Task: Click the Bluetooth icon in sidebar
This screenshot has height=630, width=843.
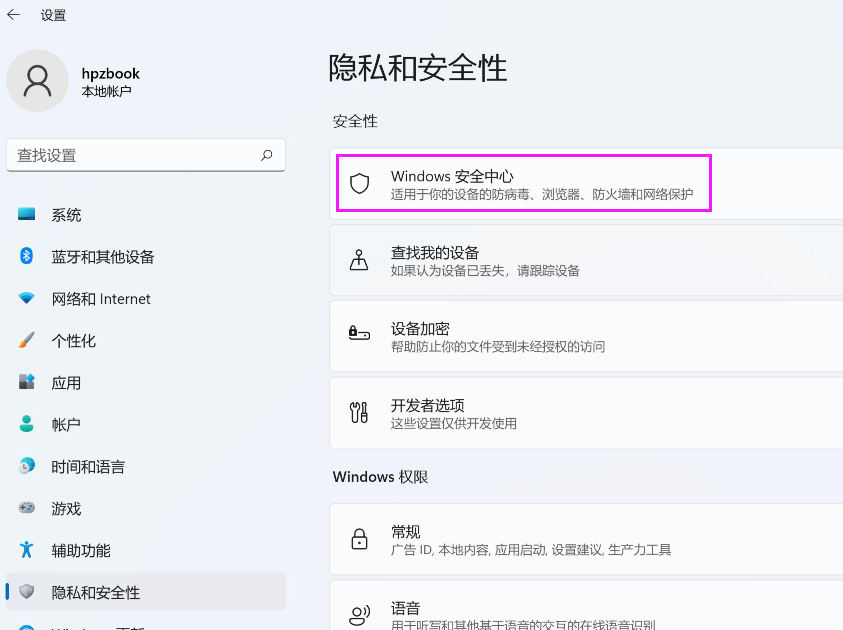Action: tap(26, 256)
